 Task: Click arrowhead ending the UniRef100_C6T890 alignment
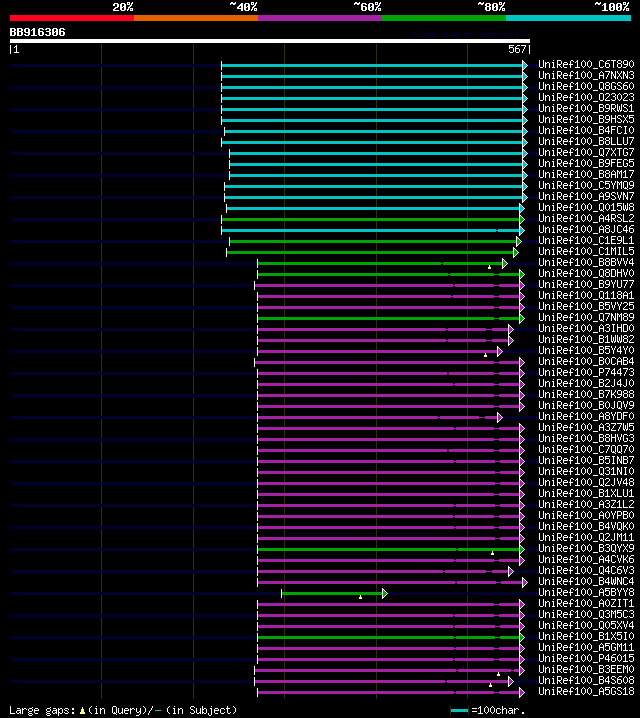(525, 65)
